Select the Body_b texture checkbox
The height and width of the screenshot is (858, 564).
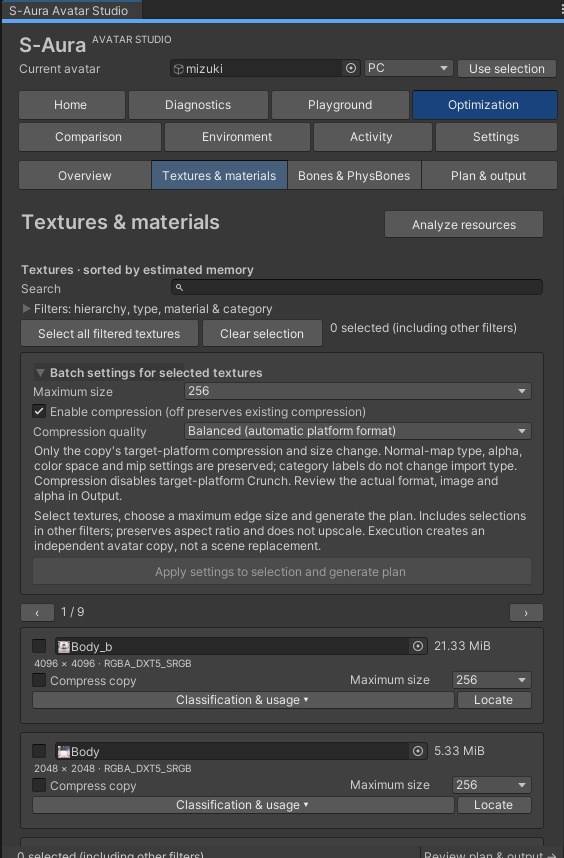(x=39, y=646)
